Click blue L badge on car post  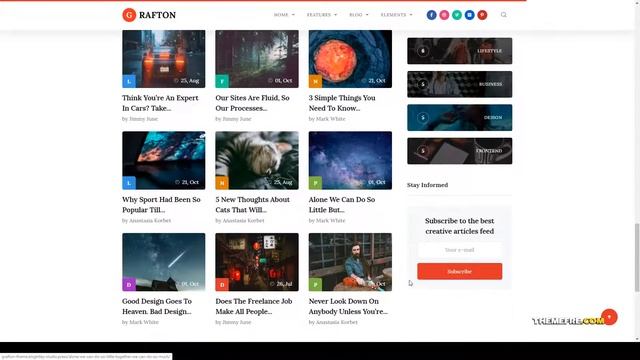coord(129,81)
